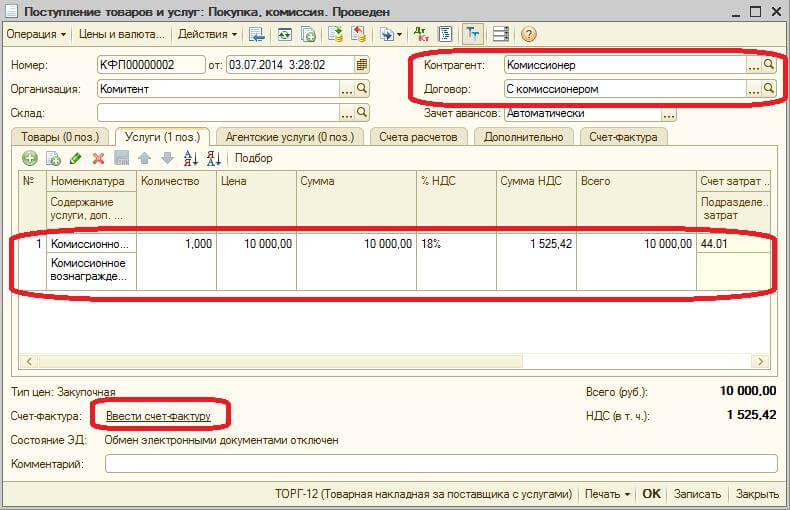Image resolution: width=790 pixels, height=510 pixels.
Task: Expand the Действия dropdown menu
Action: 207,34
